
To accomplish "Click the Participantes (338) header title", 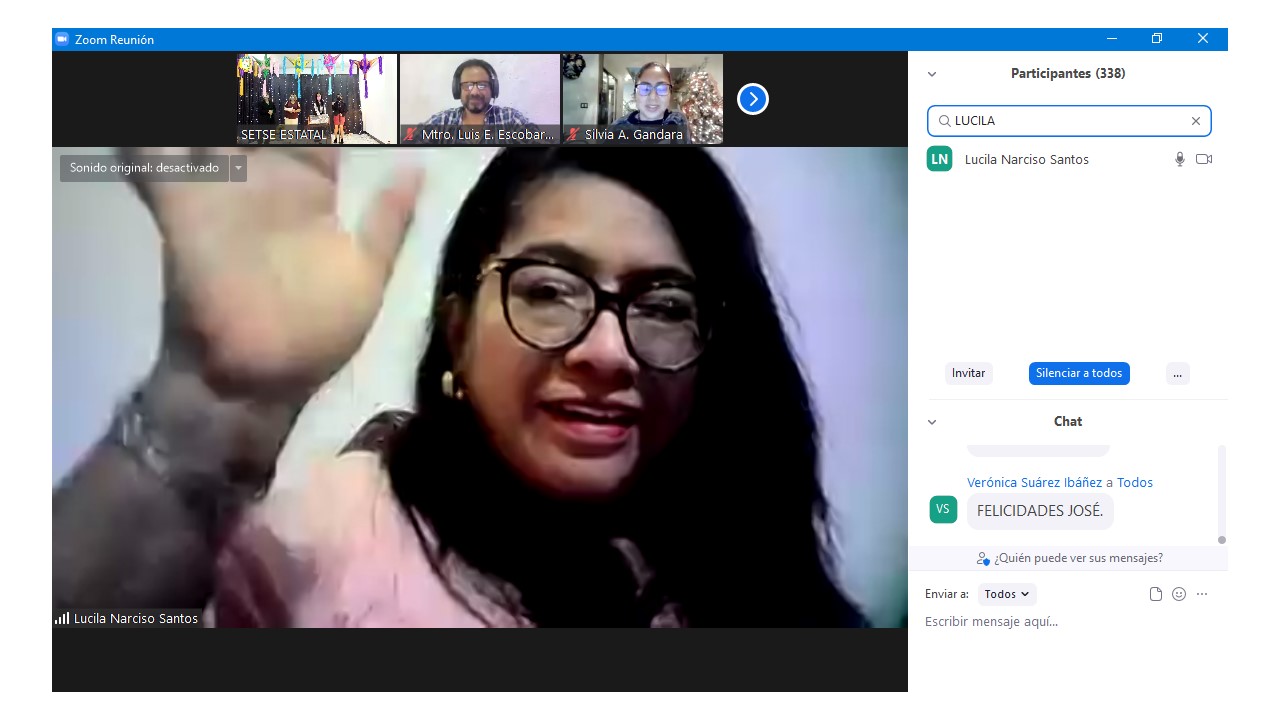I will [1068, 74].
